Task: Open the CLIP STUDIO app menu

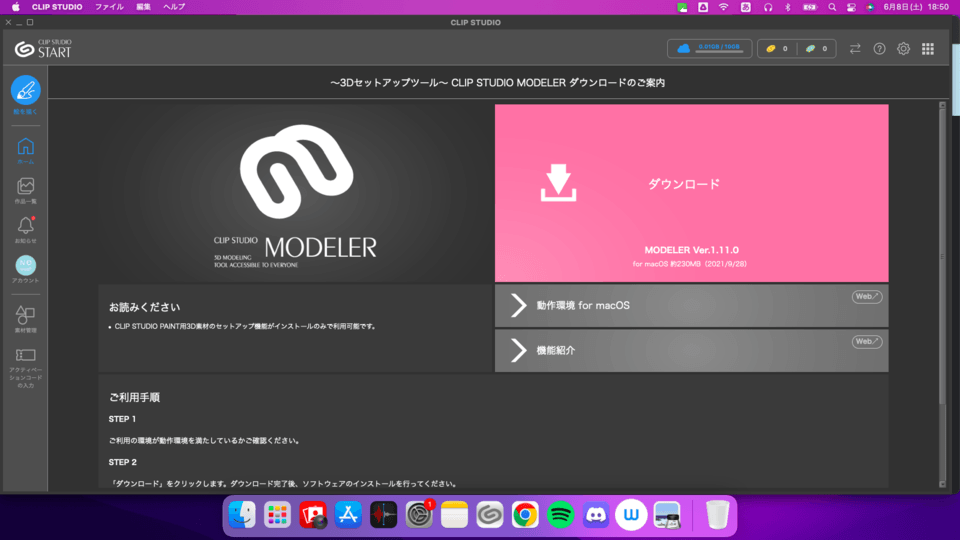Action: (57, 7)
